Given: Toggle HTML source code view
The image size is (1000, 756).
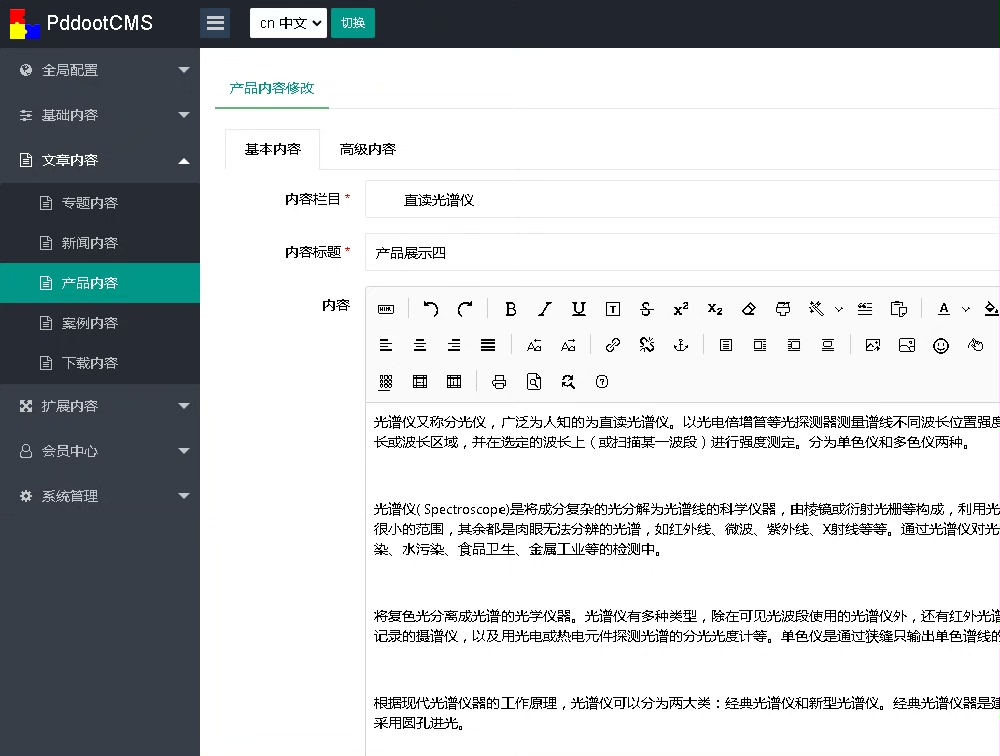Looking at the screenshot, I should click(386, 309).
